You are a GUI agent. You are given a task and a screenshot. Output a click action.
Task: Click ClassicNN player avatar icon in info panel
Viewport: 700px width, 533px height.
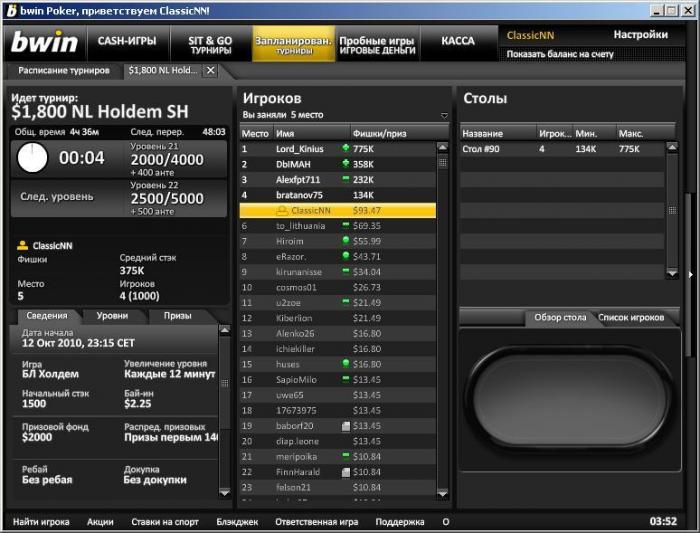[22, 245]
